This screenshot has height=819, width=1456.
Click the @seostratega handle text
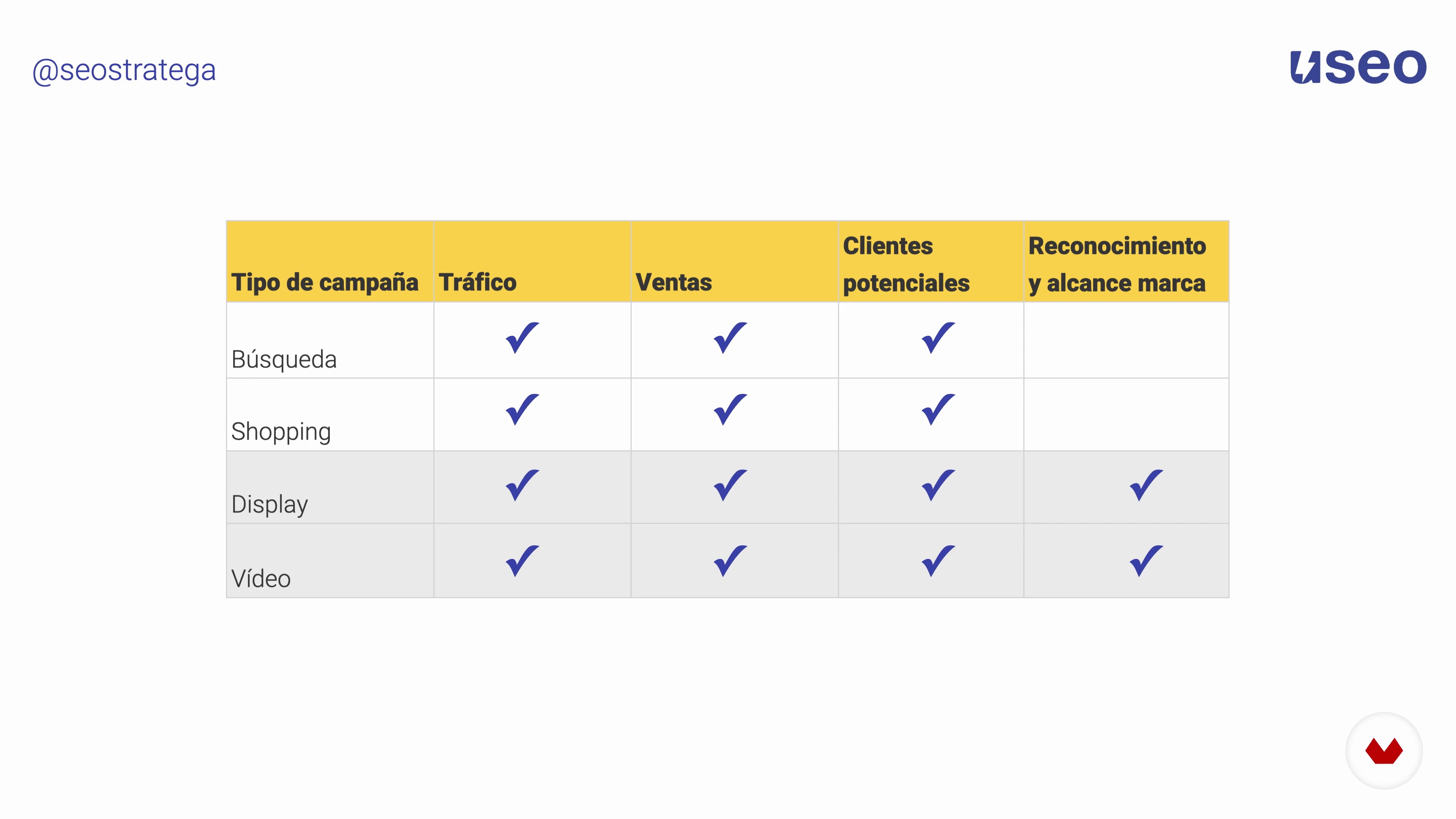[124, 71]
